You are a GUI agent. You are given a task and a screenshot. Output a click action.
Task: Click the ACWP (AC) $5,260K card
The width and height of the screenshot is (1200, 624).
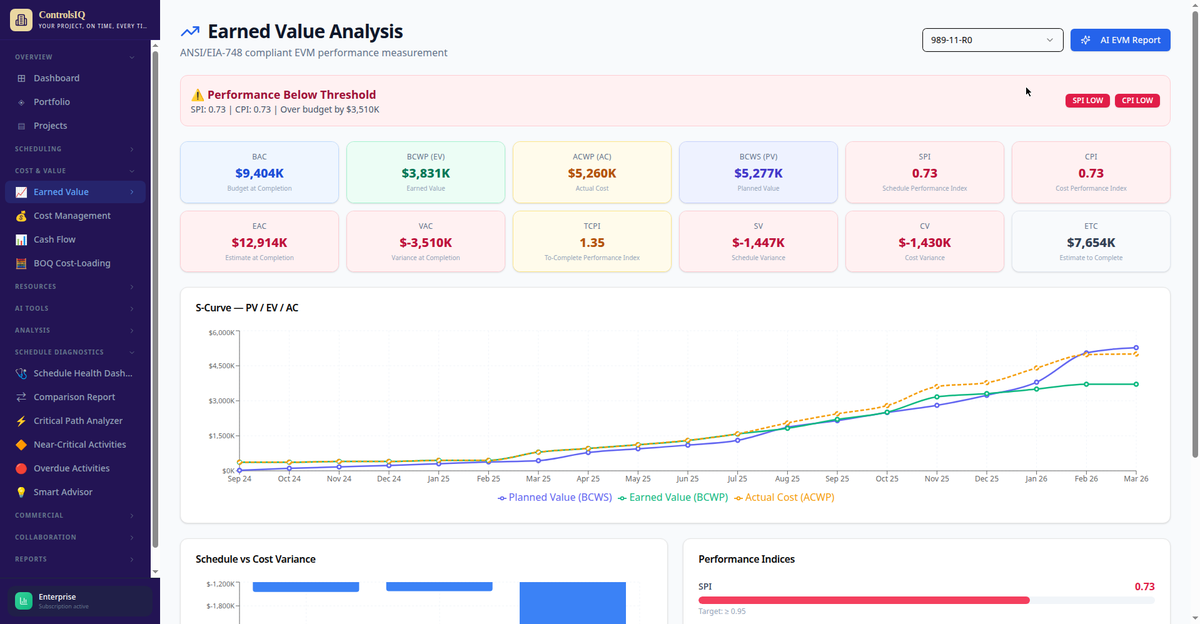[592, 172]
